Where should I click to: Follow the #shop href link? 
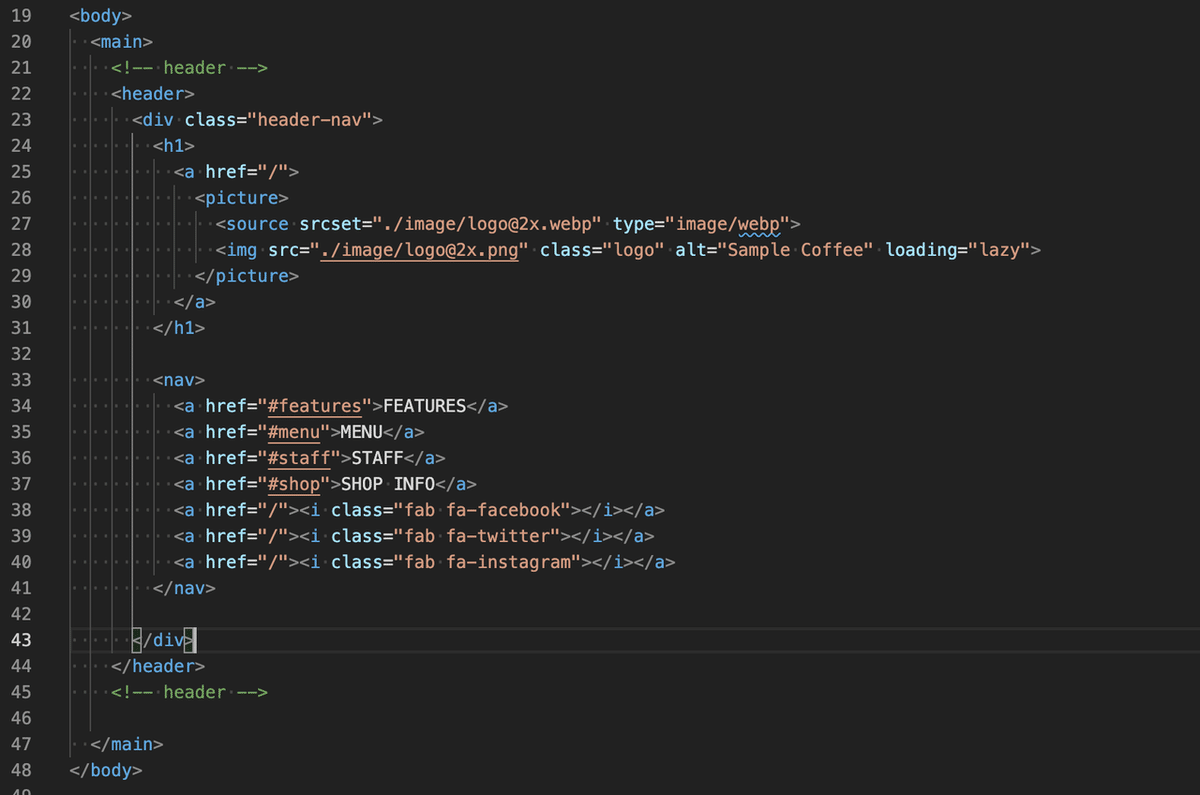coord(294,484)
